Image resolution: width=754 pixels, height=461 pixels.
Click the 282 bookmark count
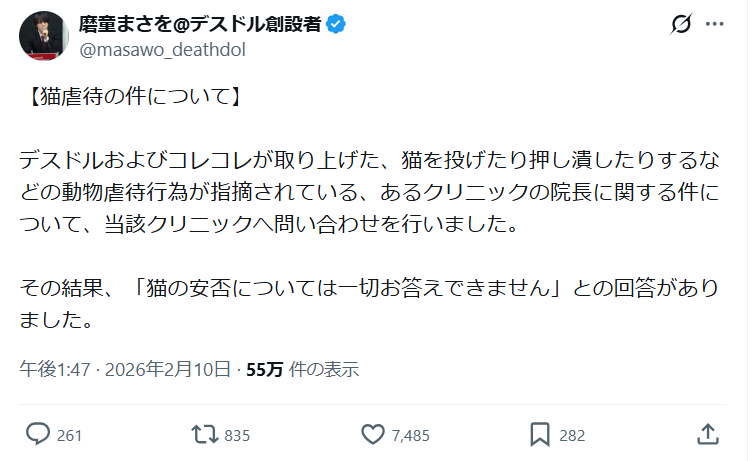[x=572, y=435]
